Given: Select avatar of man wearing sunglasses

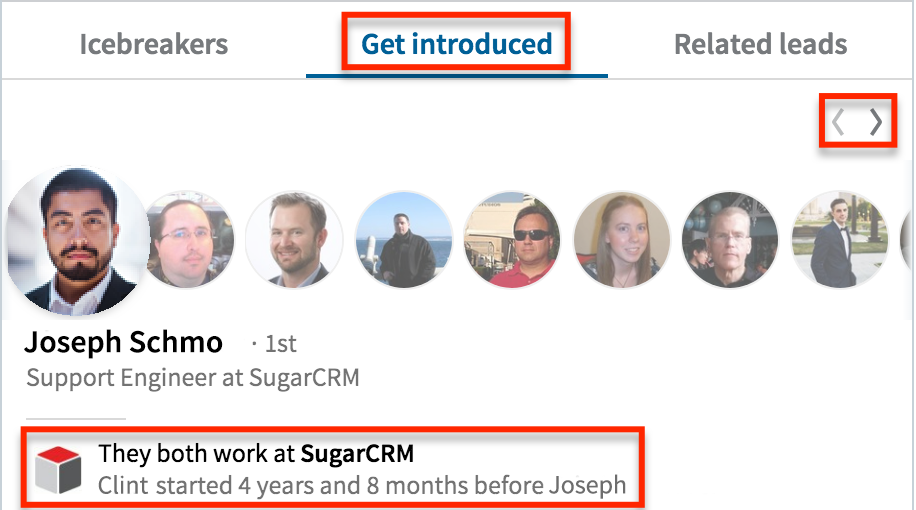Looking at the screenshot, I should [512, 240].
